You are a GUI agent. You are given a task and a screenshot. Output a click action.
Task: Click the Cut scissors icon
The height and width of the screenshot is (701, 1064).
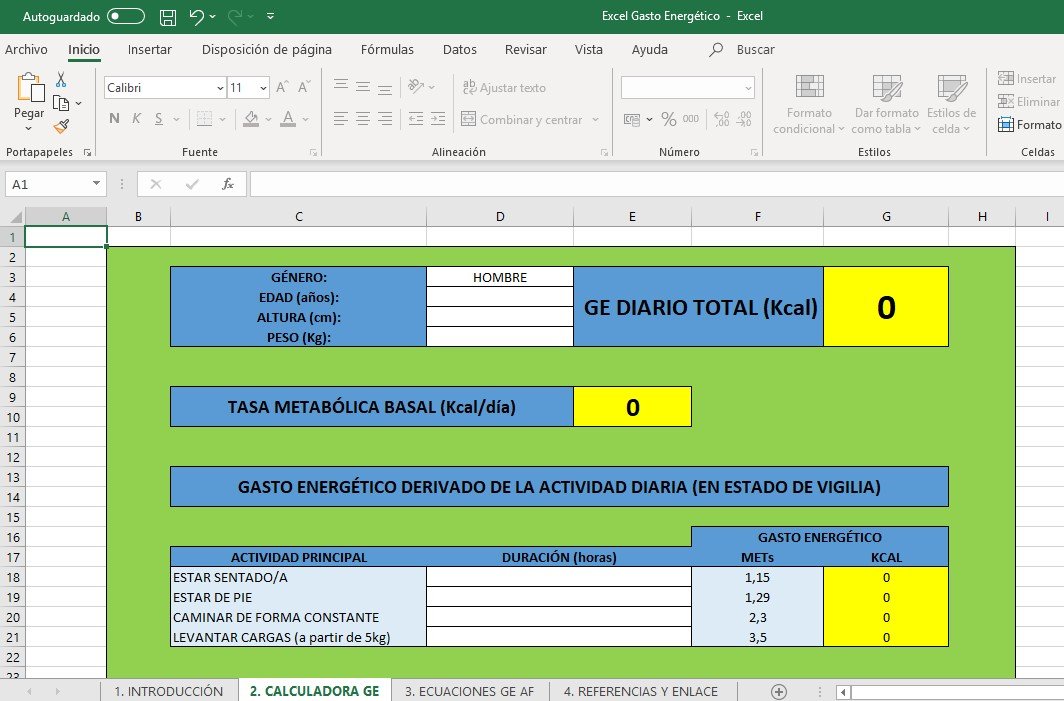61,80
